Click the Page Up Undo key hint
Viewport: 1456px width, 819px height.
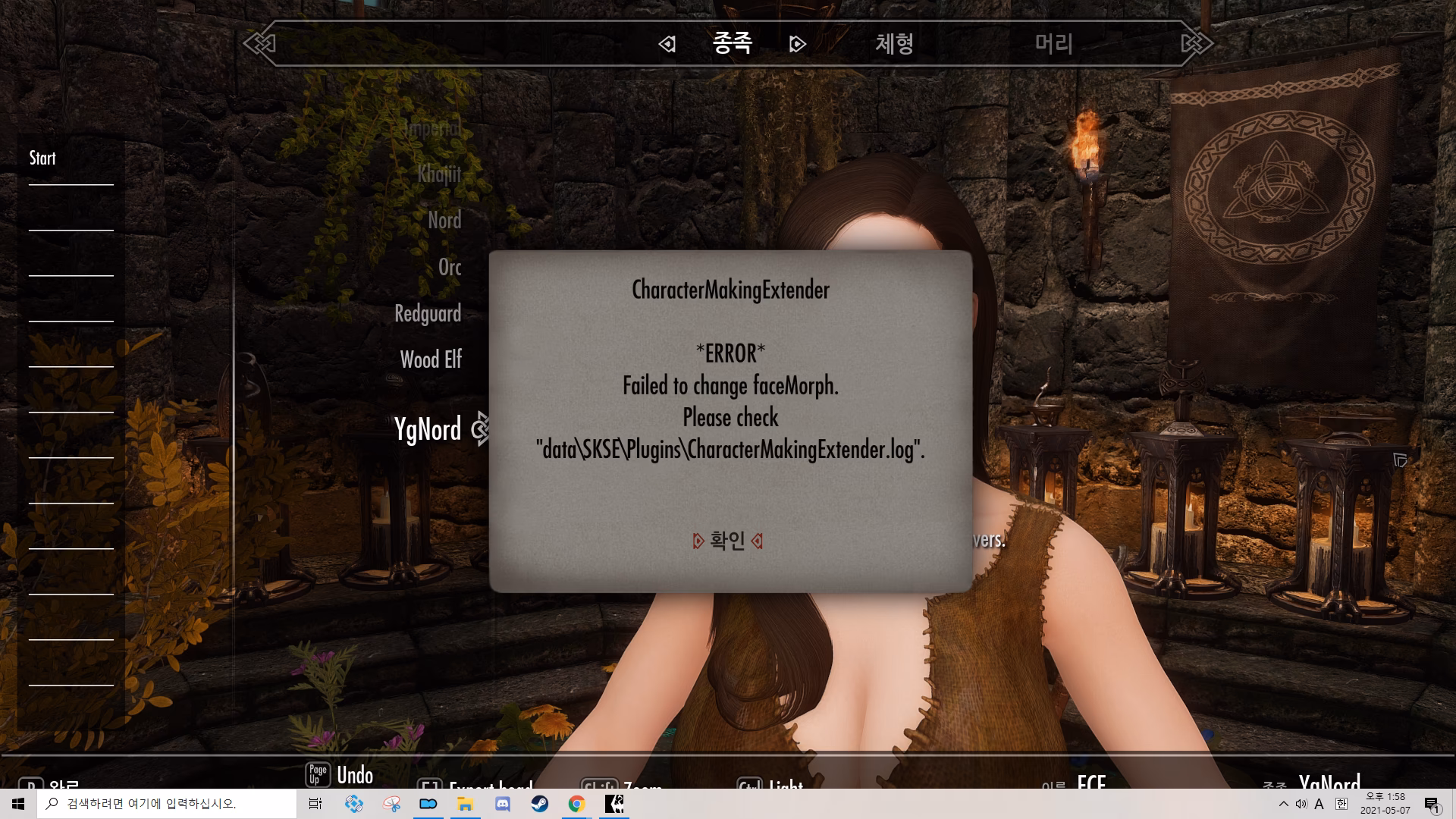point(340,775)
